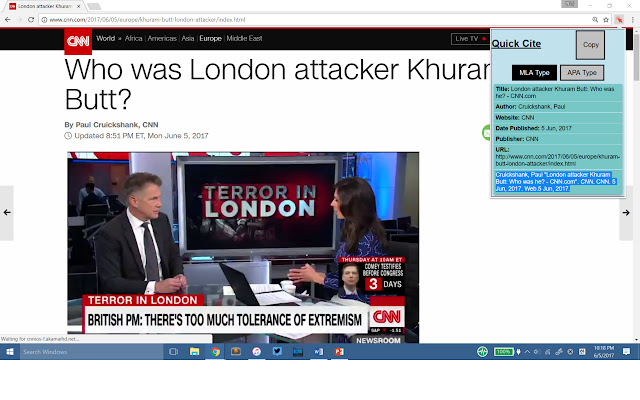Bookmark page with star icon
Screen dimensions: 640x400
pyautogui.click(x=606, y=20)
